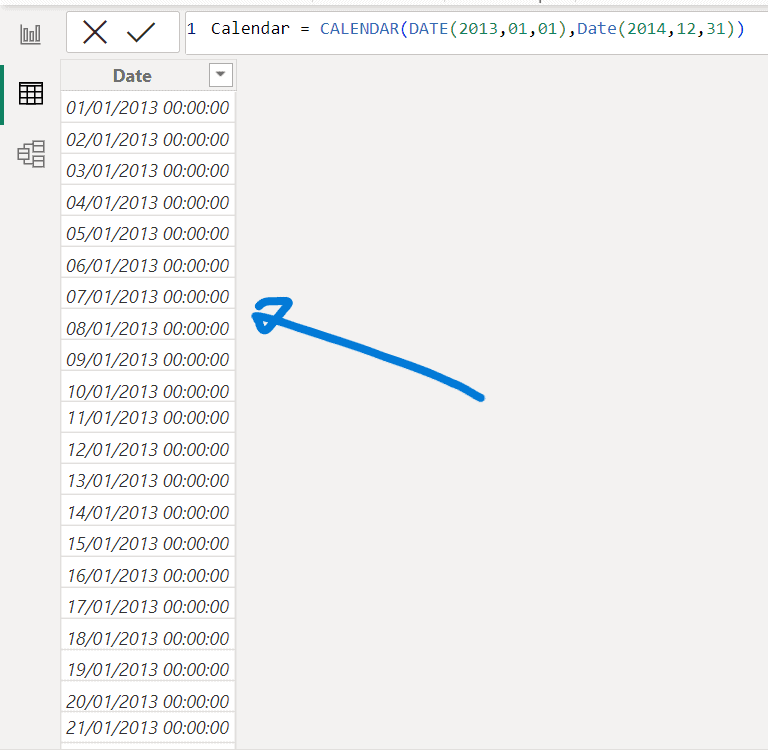Open the Data table view icon

(31, 94)
